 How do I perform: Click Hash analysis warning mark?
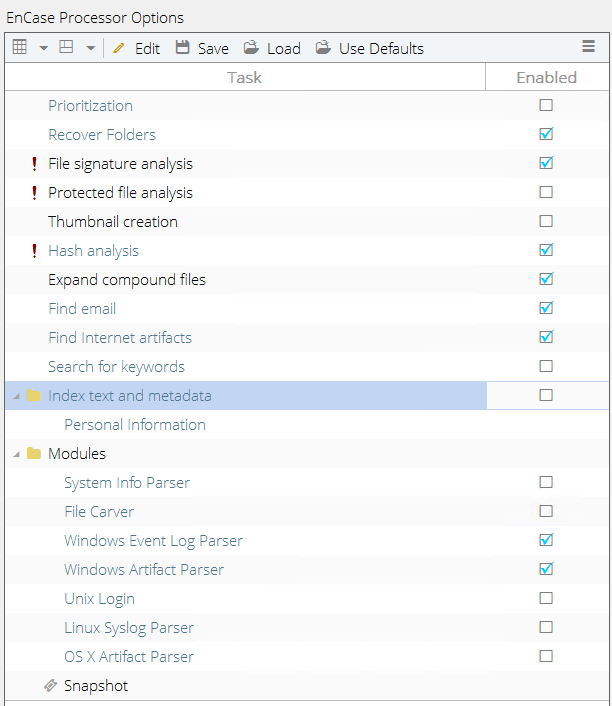coord(34,250)
